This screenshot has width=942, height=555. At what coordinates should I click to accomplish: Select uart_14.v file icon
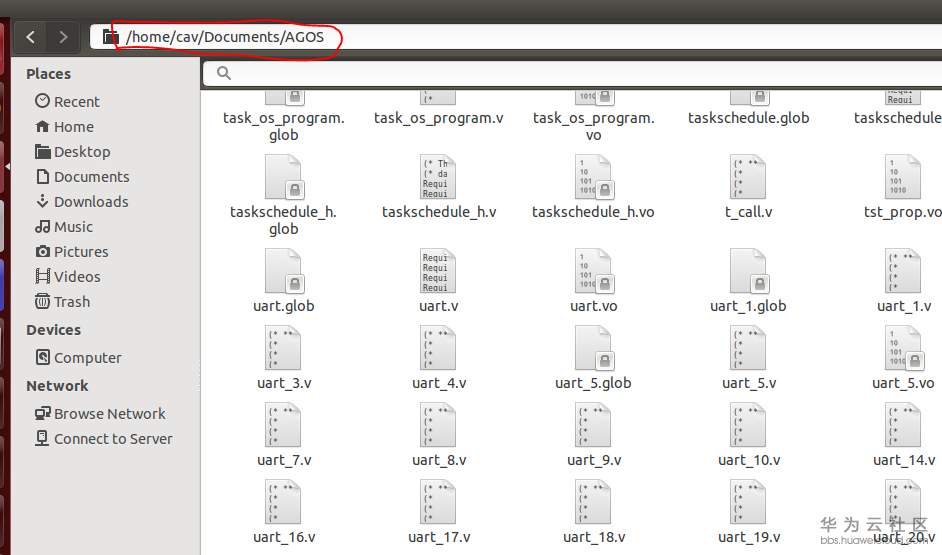point(903,425)
